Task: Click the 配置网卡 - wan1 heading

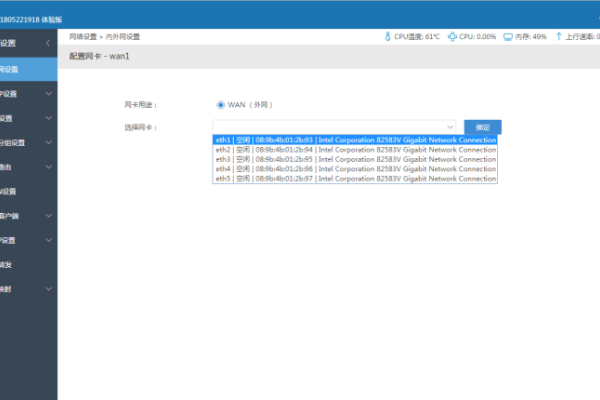Action: point(99,56)
